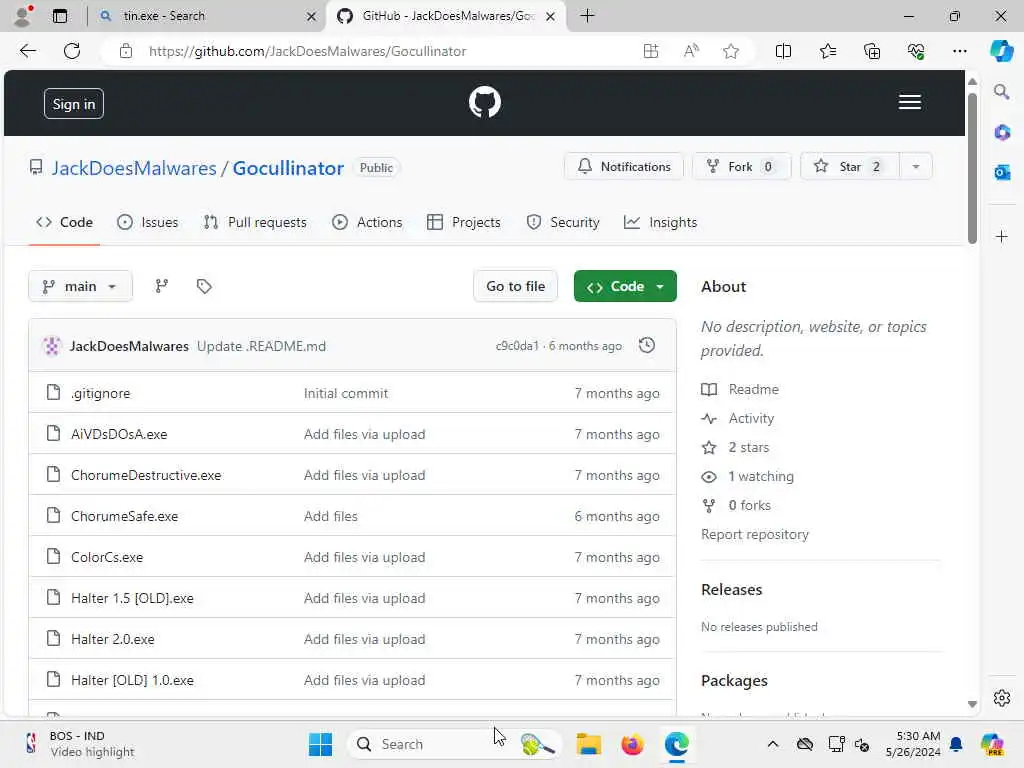View site information lock icon
This screenshot has width=1024, height=768.
(126, 51)
